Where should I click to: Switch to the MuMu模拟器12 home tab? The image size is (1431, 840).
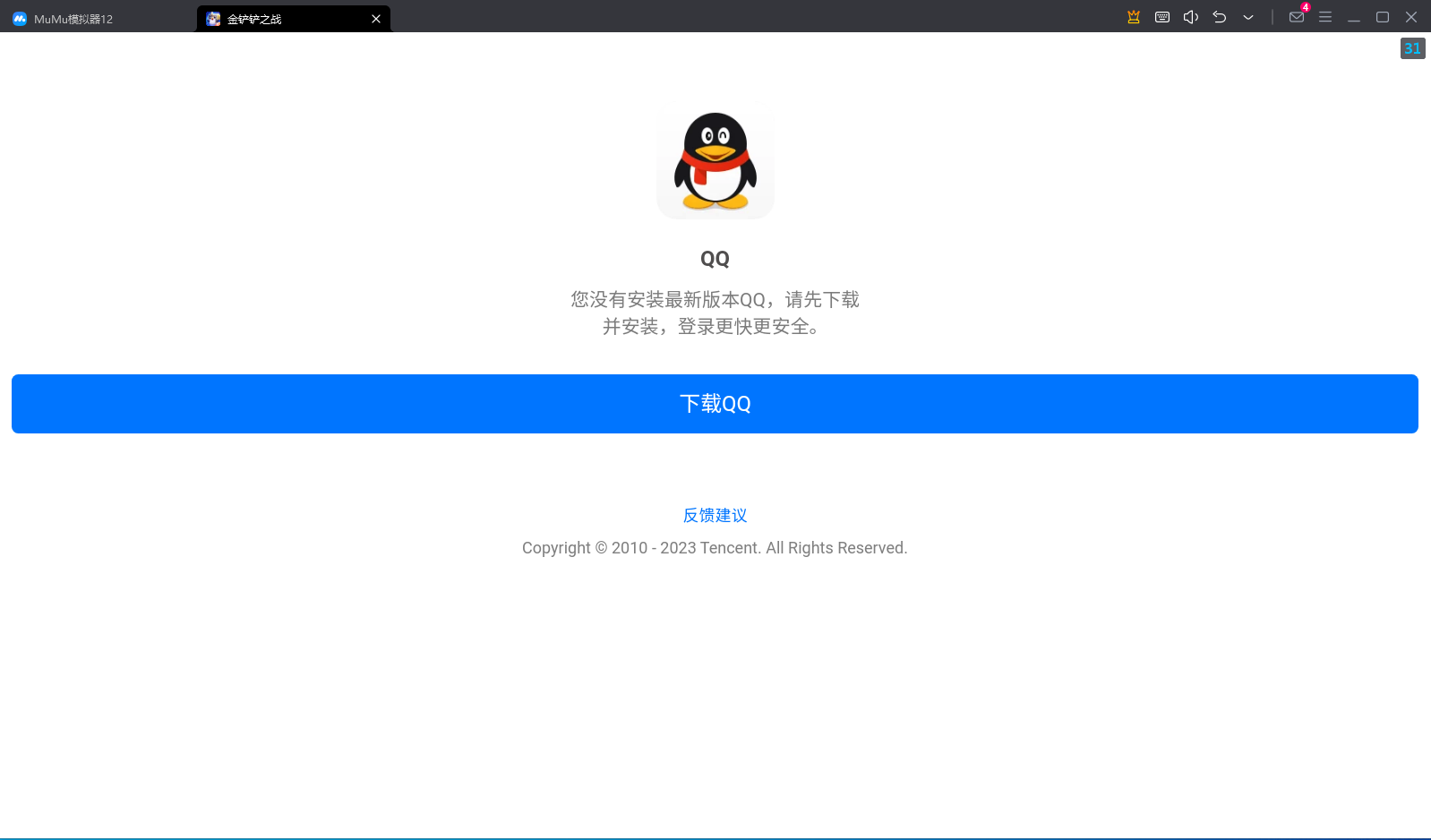(63, 19)
